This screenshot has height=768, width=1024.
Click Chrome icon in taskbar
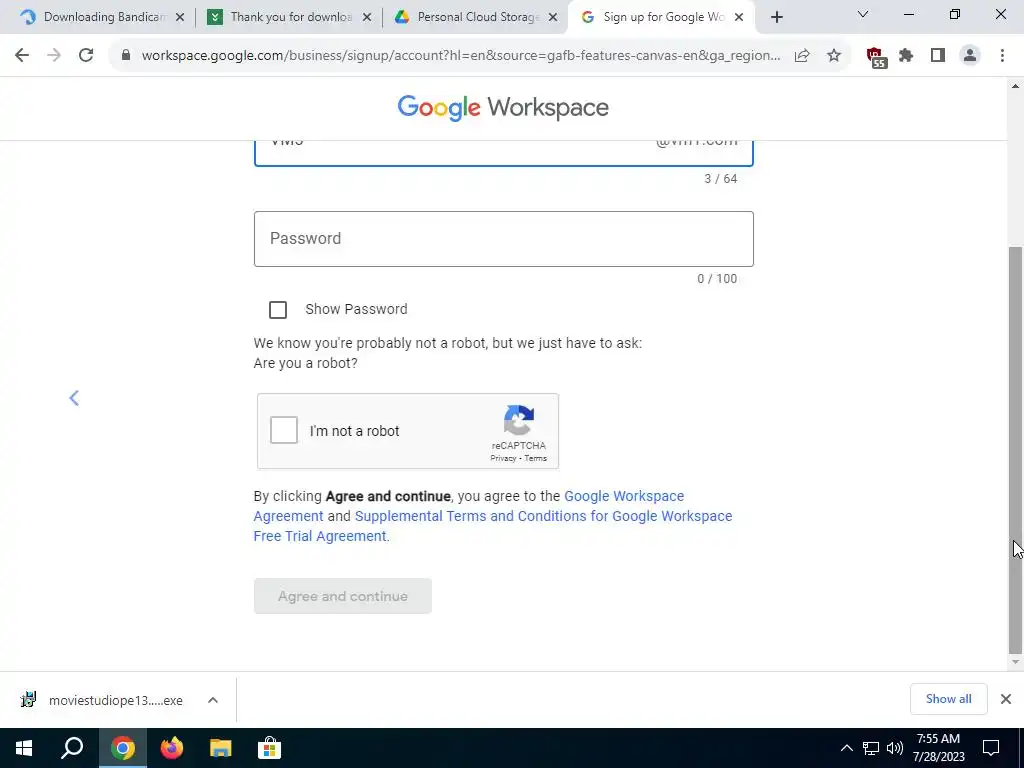click(123, 748)
